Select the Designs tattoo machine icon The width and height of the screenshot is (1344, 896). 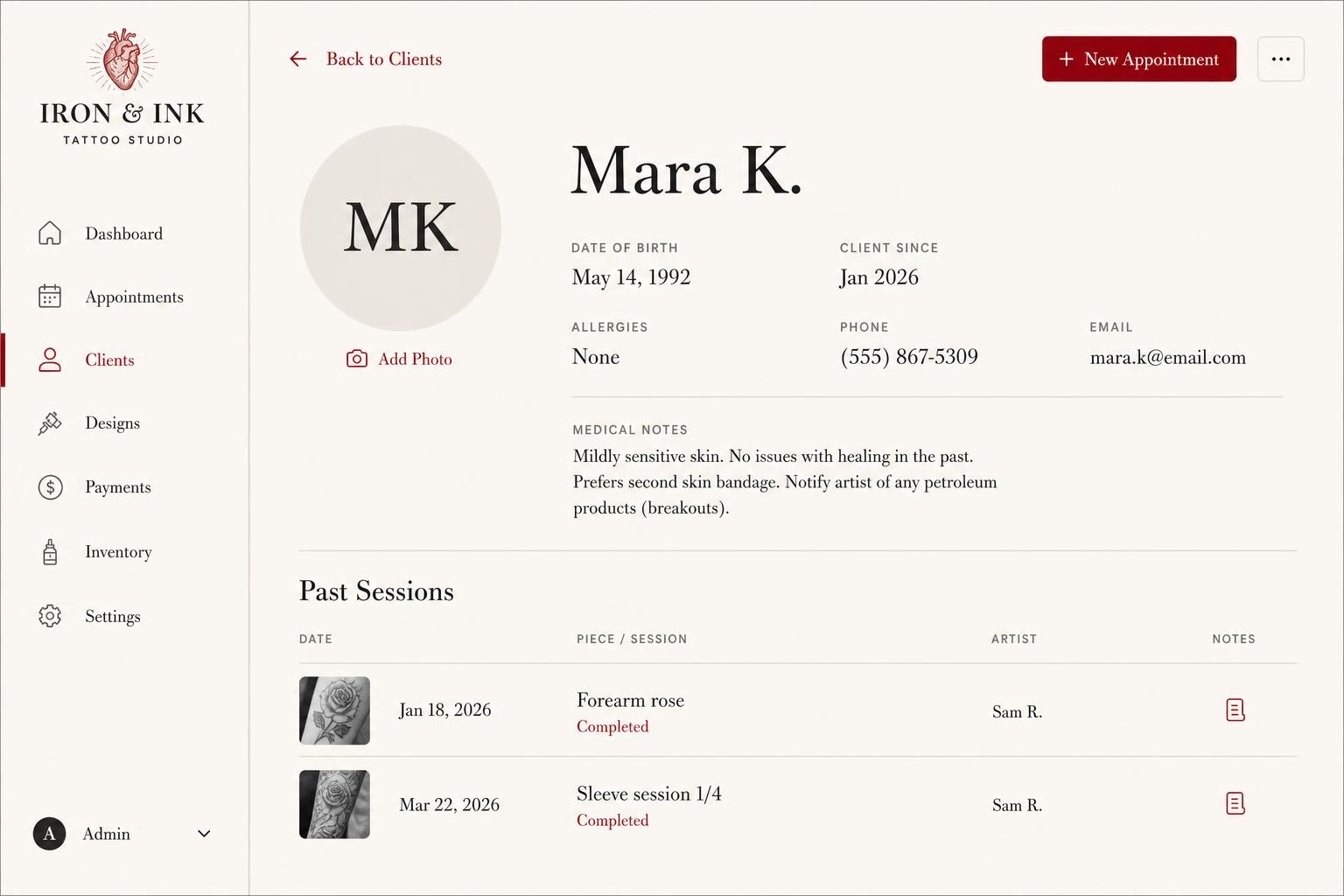point(50,423)
